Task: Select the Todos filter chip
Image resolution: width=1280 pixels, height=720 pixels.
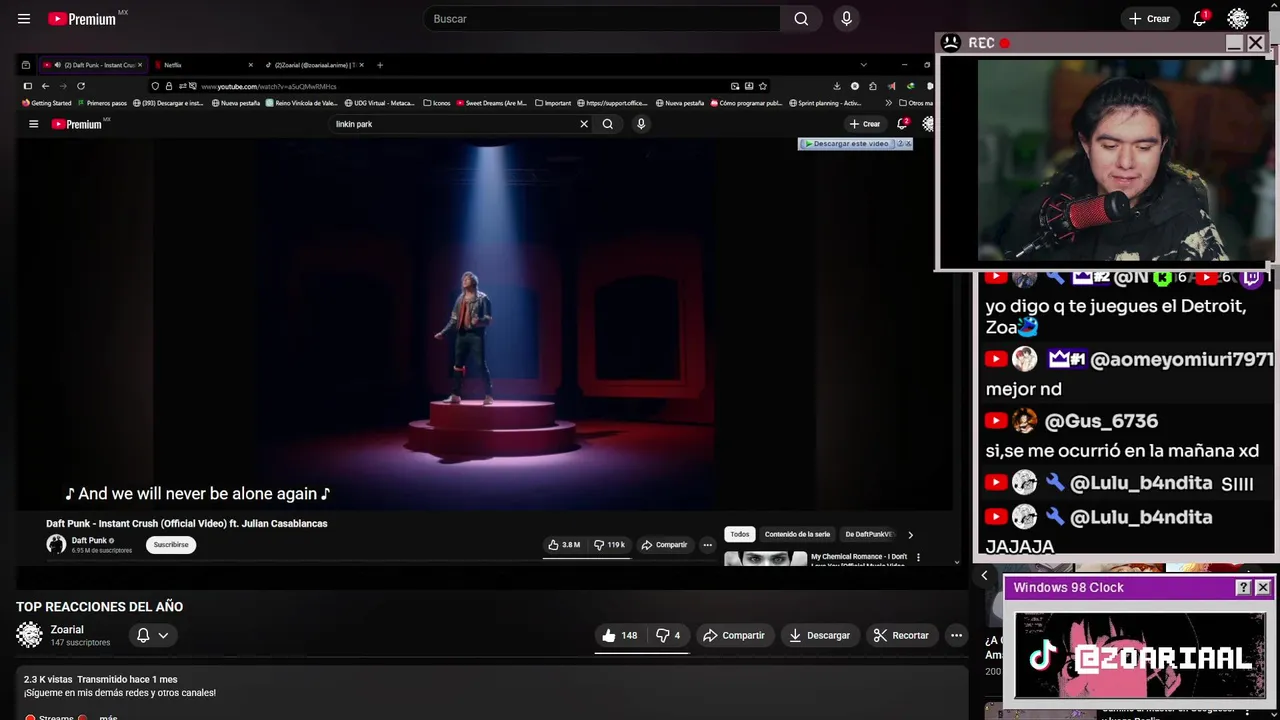Action: coord(739,534)
